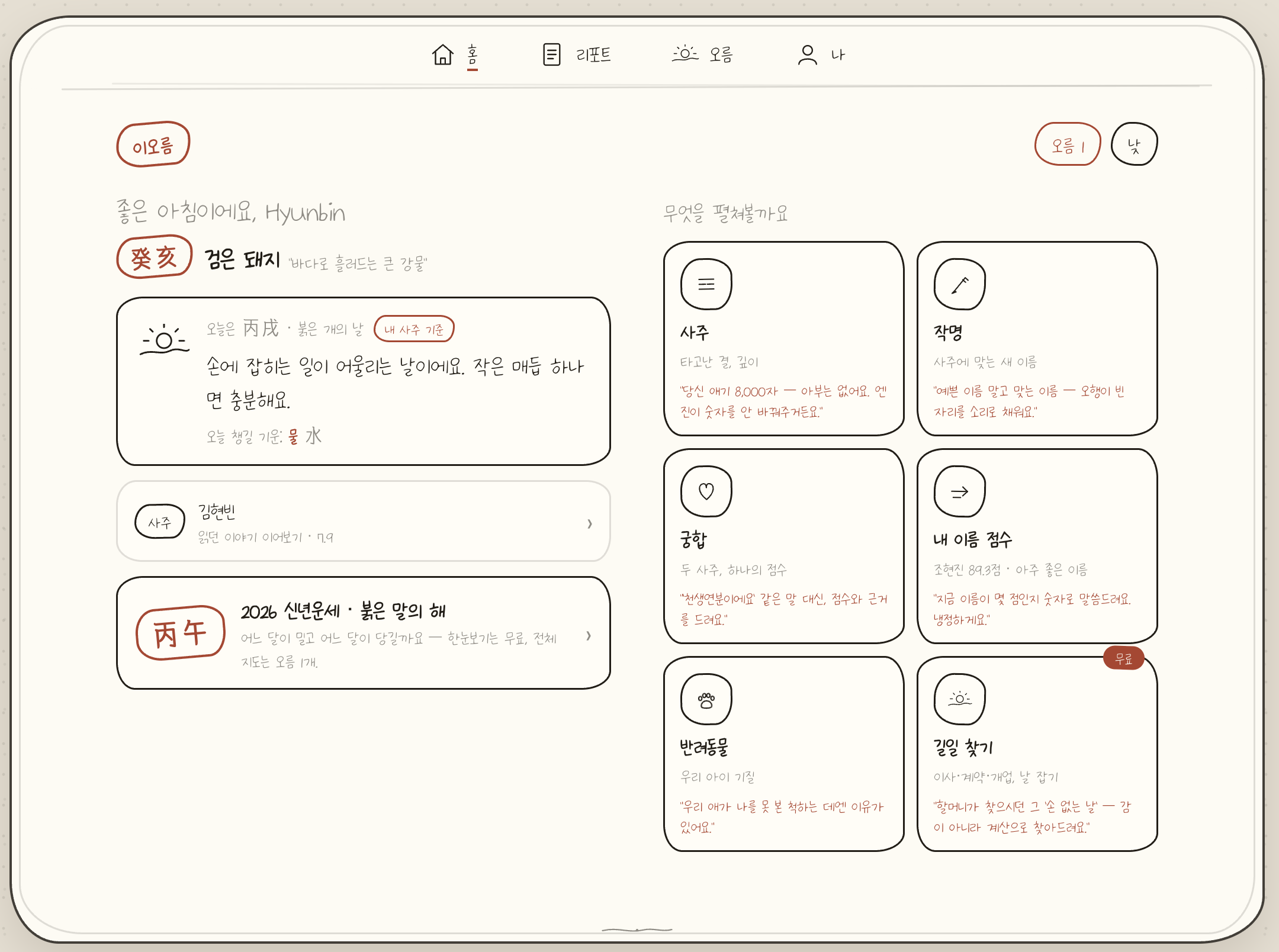
Task: Click the 검은 돼지 heading
Action: (242, 260)
